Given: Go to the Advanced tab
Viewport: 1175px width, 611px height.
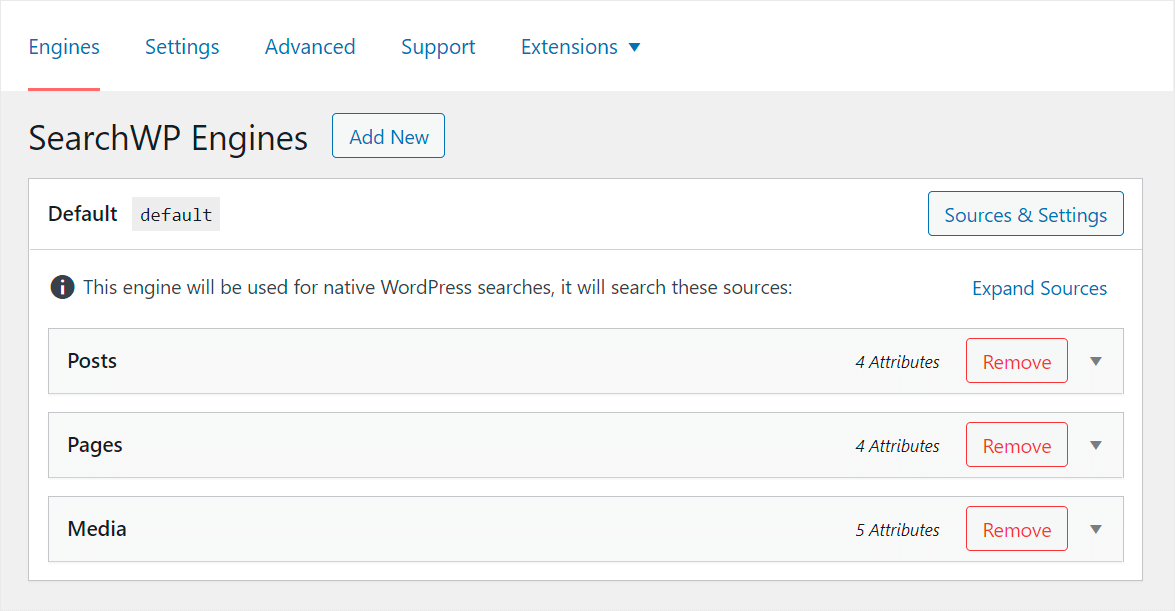Looking at the screenshot, I should 310,46.
